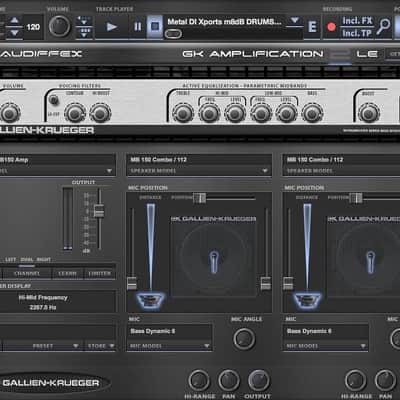Viewport: 400px width, 400px height.
Task: Click the Channel button
Action: 27,273
